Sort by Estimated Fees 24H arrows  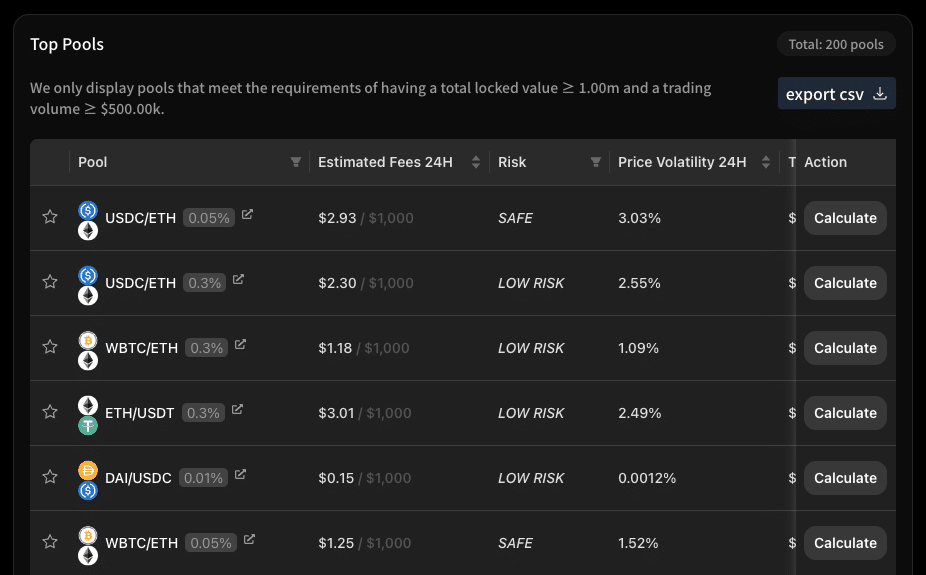(476, 162)
